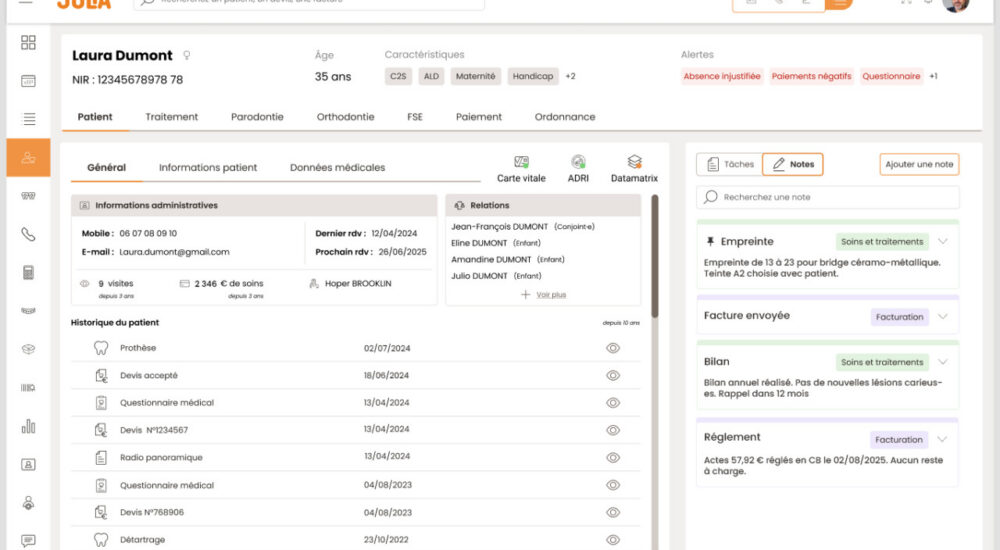1000x550 pixels.
Task: Open the phone icon in left sidebar
Action: pos(28,234)
